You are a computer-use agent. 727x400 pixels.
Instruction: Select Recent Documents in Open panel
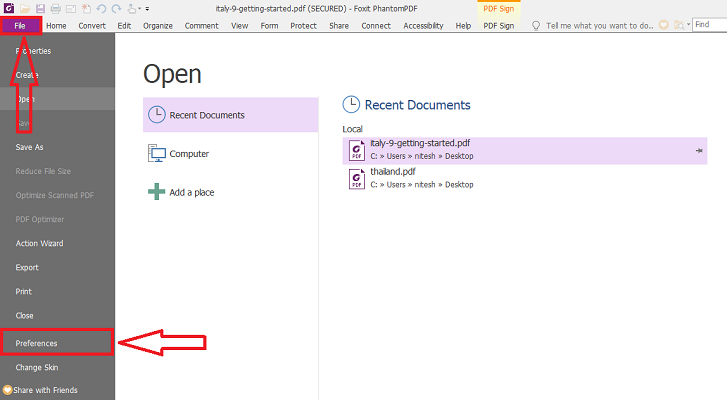[230, 115]
